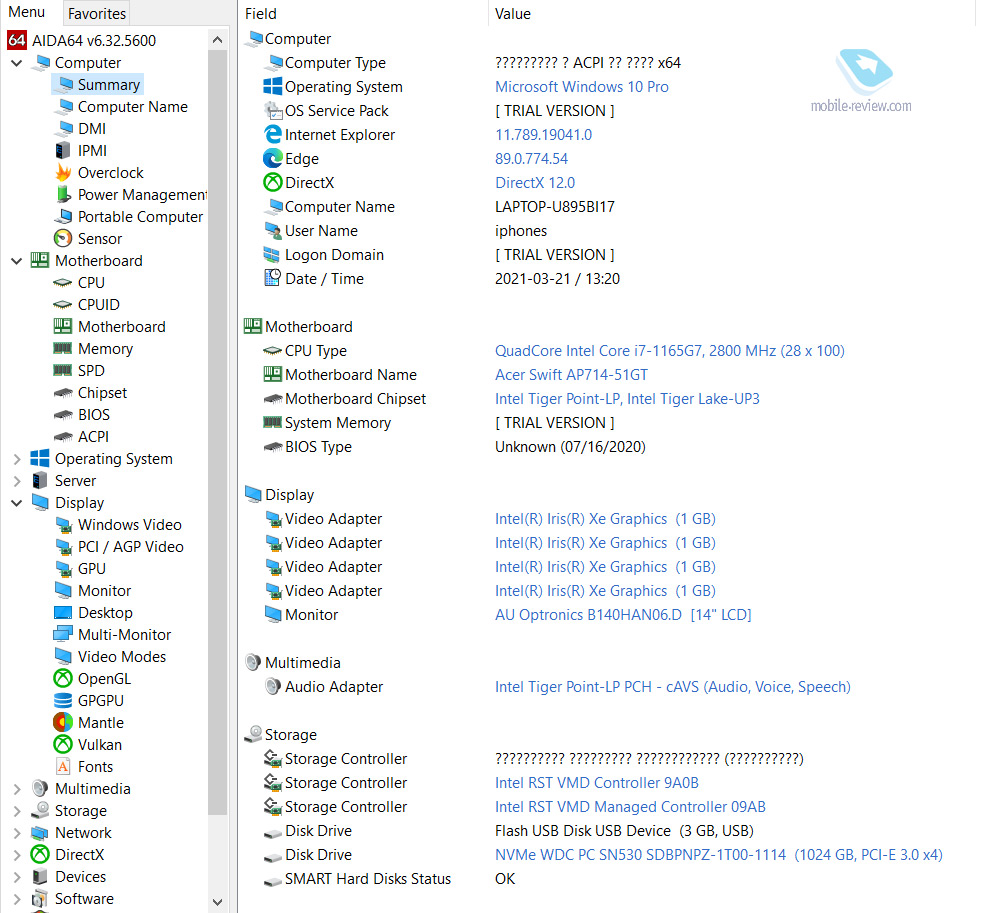Click the Vulkan icon in the tree
This screenshot has width=985, height=913.
pos(63,745)
